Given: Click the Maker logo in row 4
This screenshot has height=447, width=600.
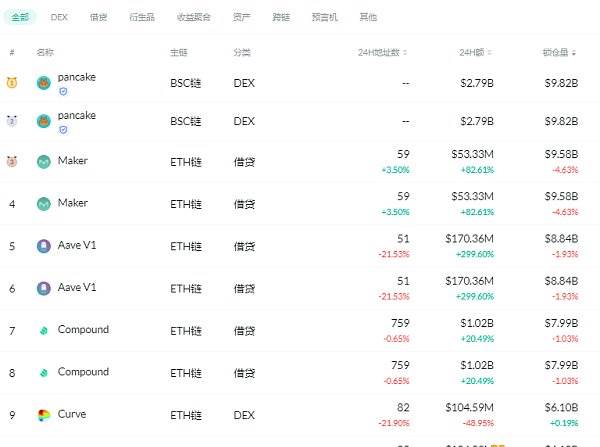Looking at the screenshot, I should [44, 204].
